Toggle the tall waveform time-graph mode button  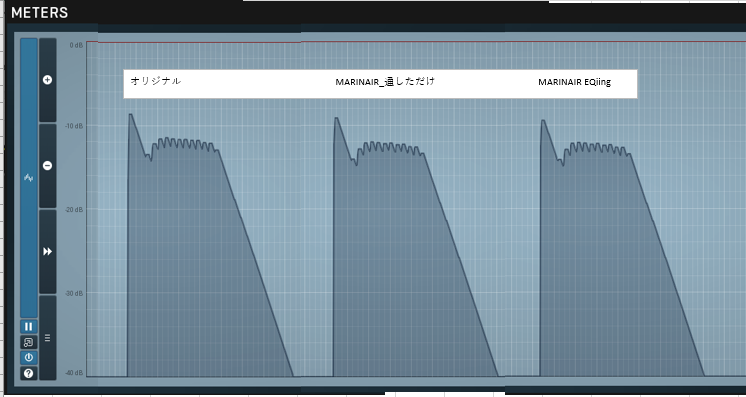[x=29, y=178]
